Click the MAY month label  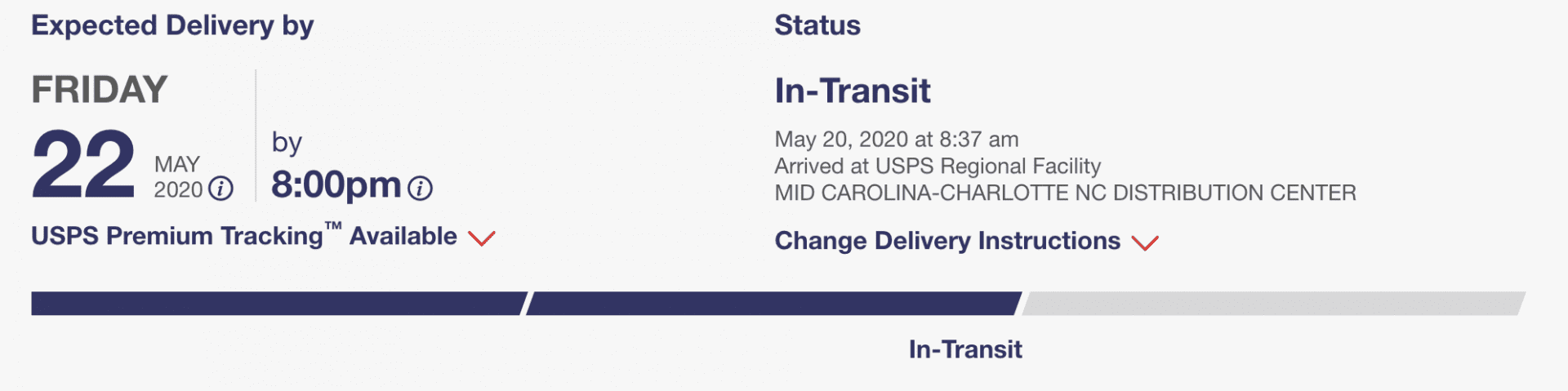click(x=177, y=165)
